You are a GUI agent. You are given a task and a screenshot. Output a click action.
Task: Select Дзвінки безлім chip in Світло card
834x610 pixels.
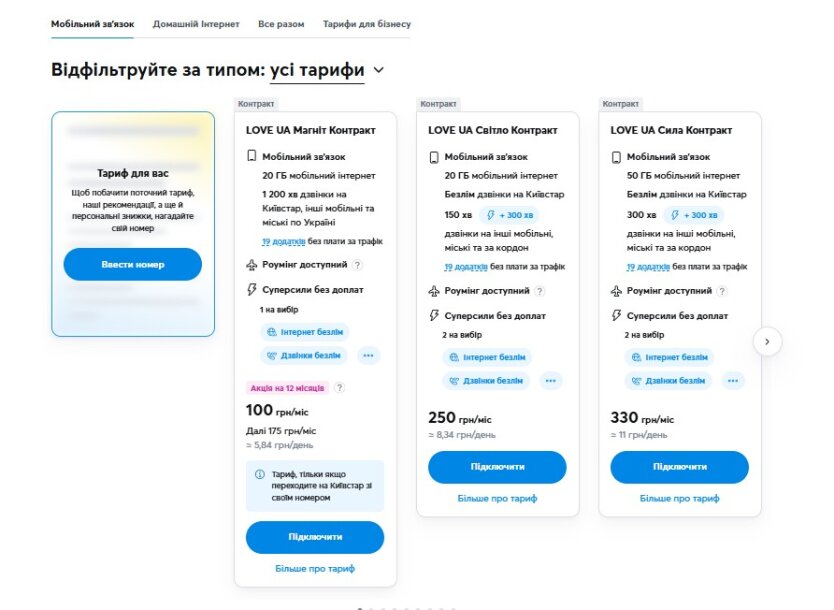pos(486,381)
